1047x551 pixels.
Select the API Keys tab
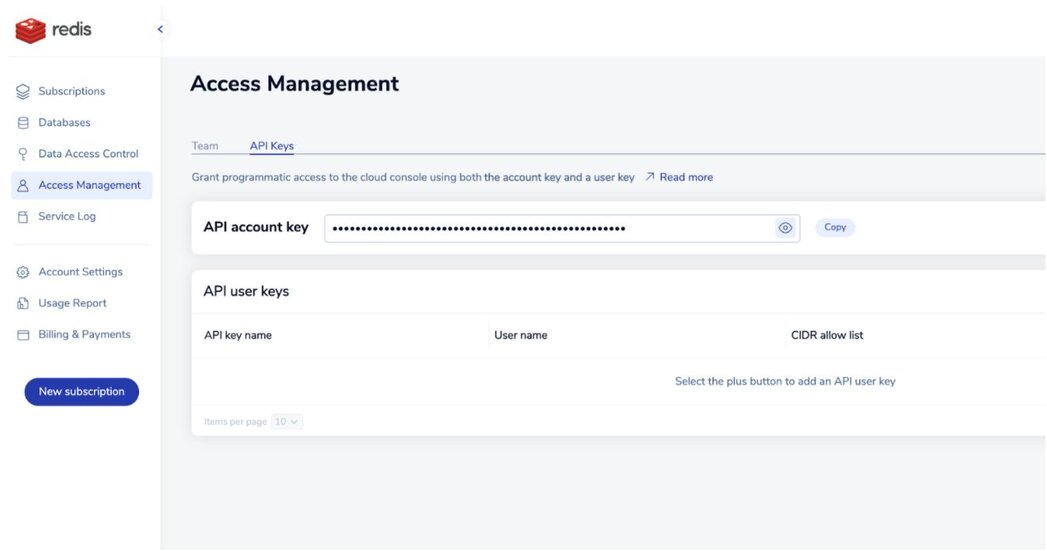[271, 146]
